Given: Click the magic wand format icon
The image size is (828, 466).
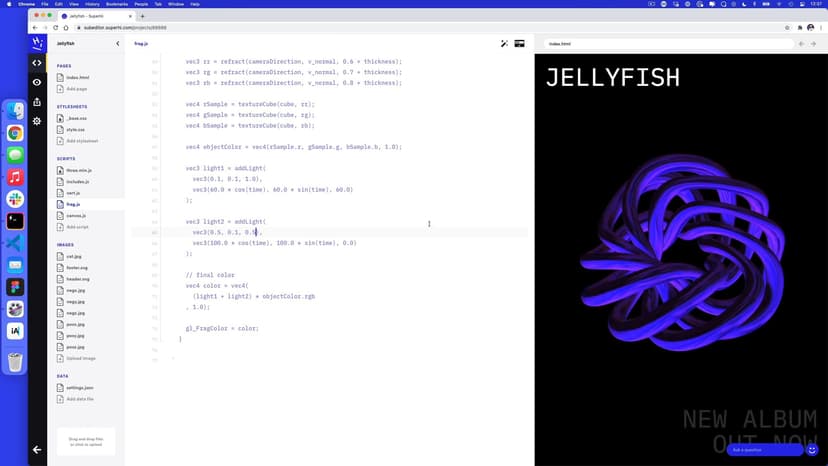Looking at the screenshot, I should [x=505, y=44].
